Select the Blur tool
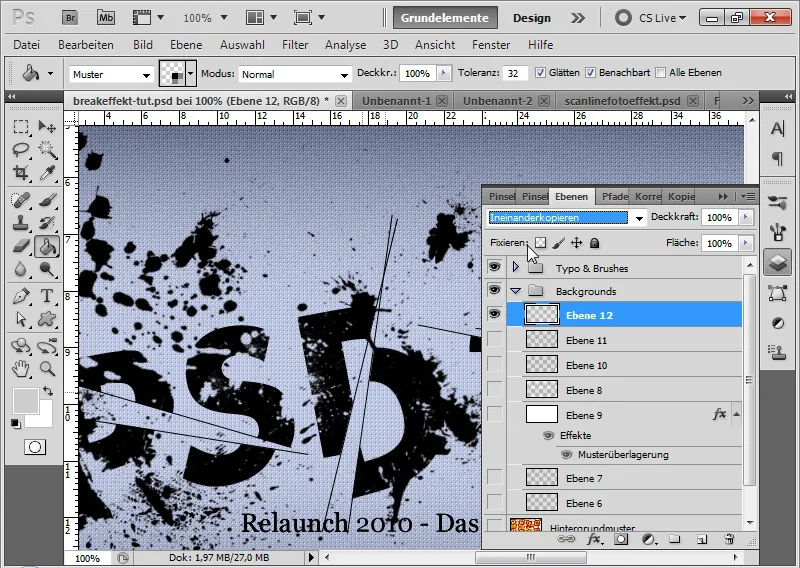 tap(20, 269)
